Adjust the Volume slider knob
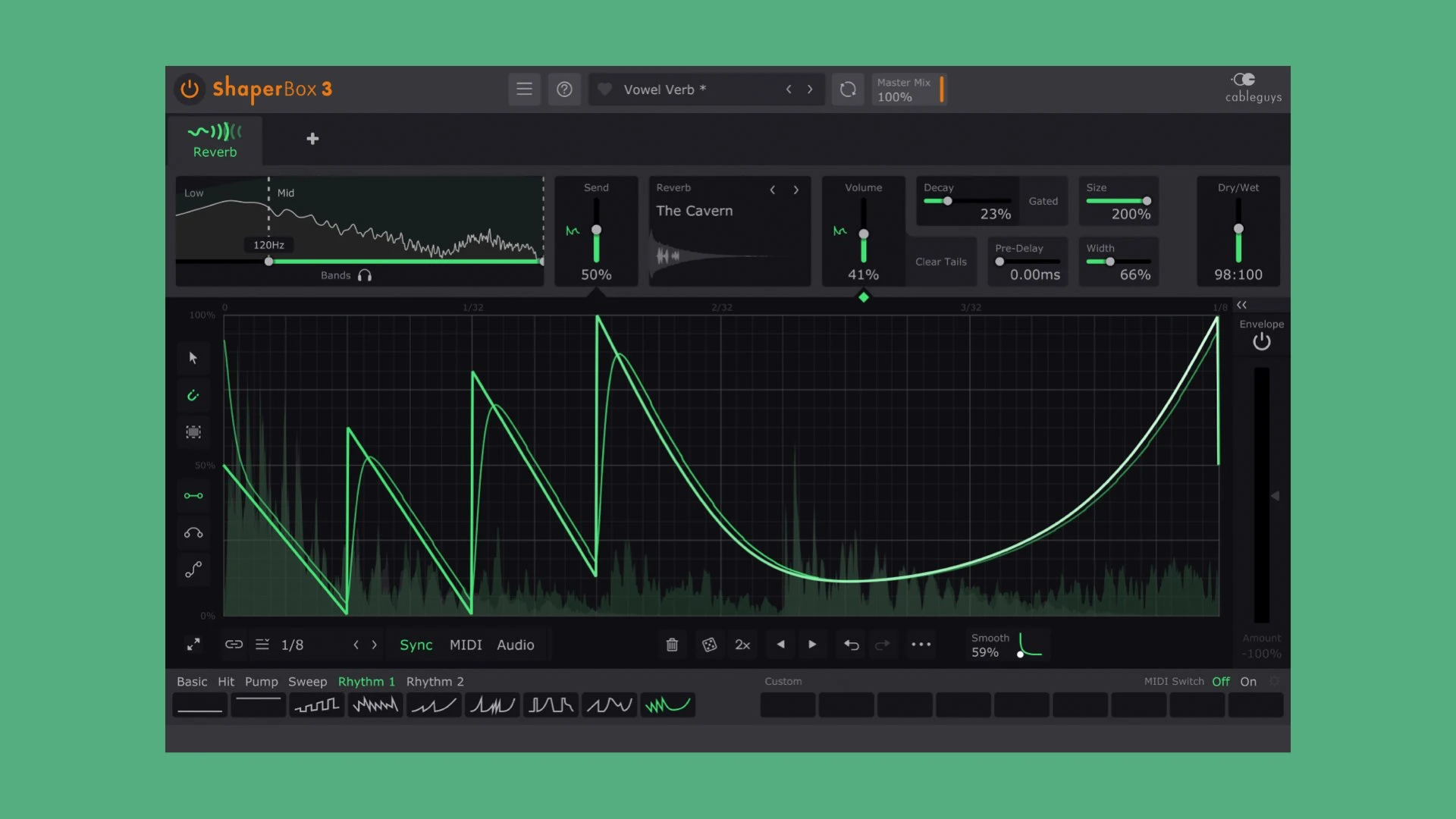This screenshot has height=819, width=1456. 864,234
